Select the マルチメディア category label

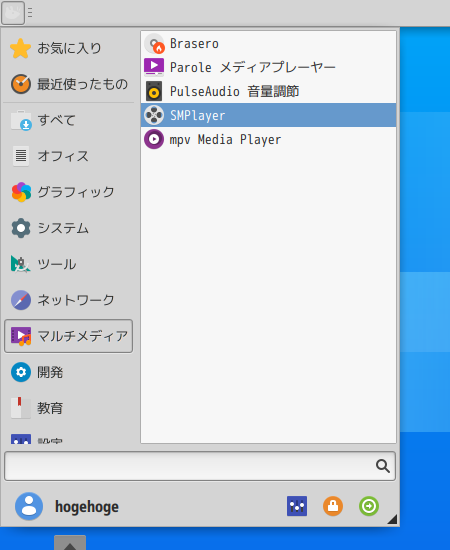coord(83,336)
